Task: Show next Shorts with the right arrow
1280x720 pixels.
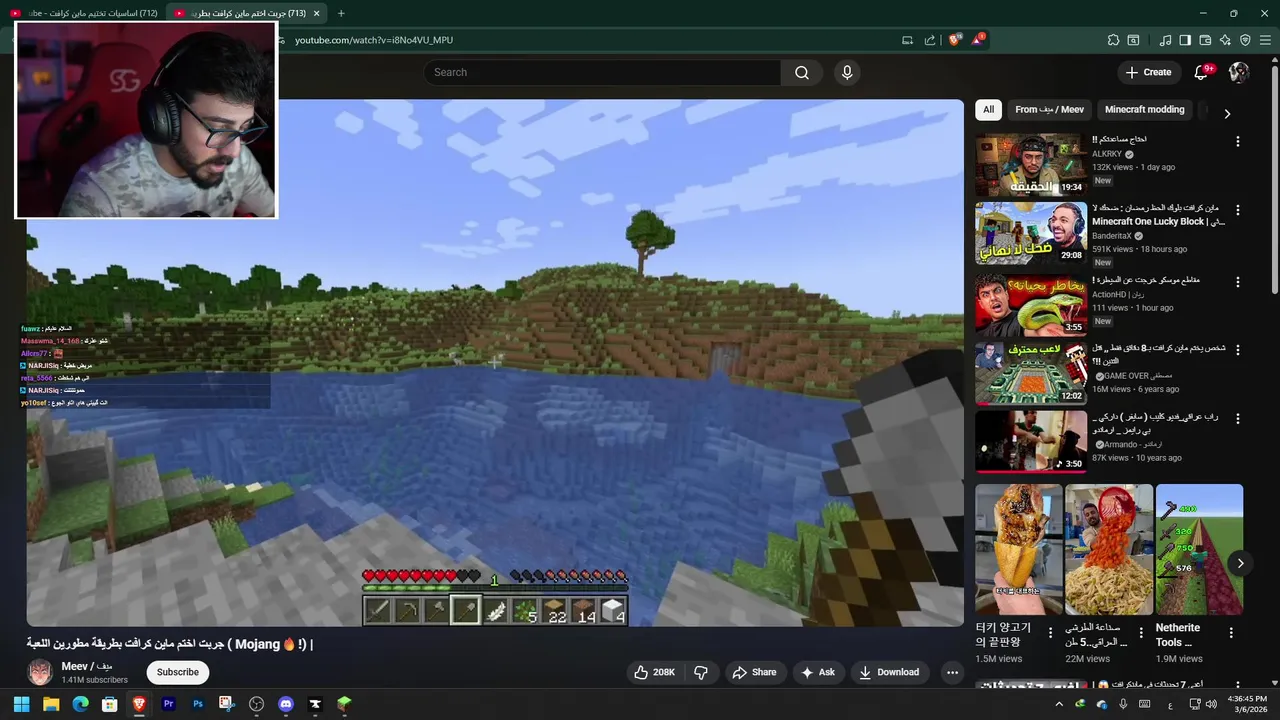Action: [x=1240, y=563]
